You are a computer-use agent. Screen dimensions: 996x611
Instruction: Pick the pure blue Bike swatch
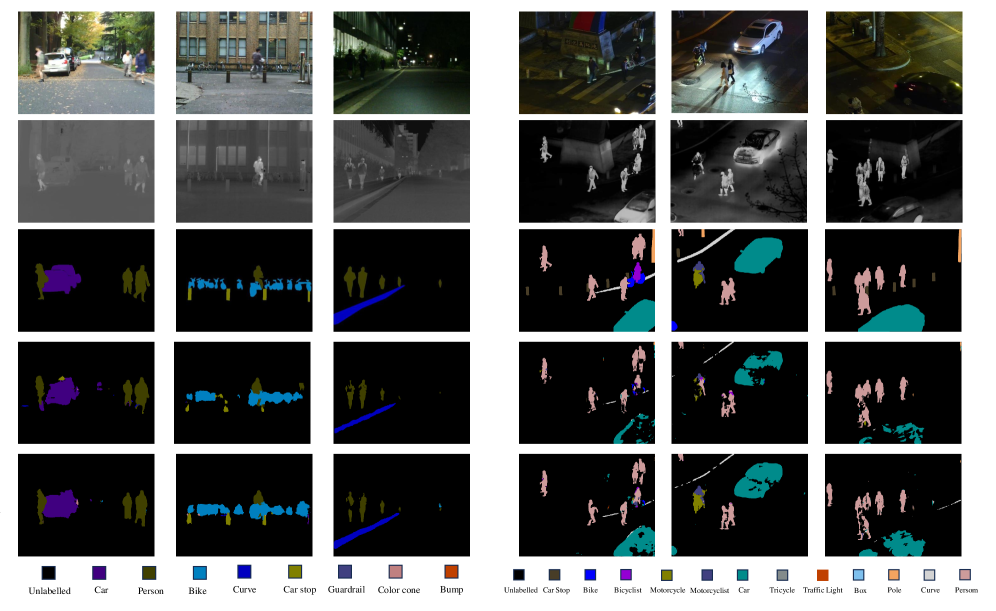coord(590,575)
